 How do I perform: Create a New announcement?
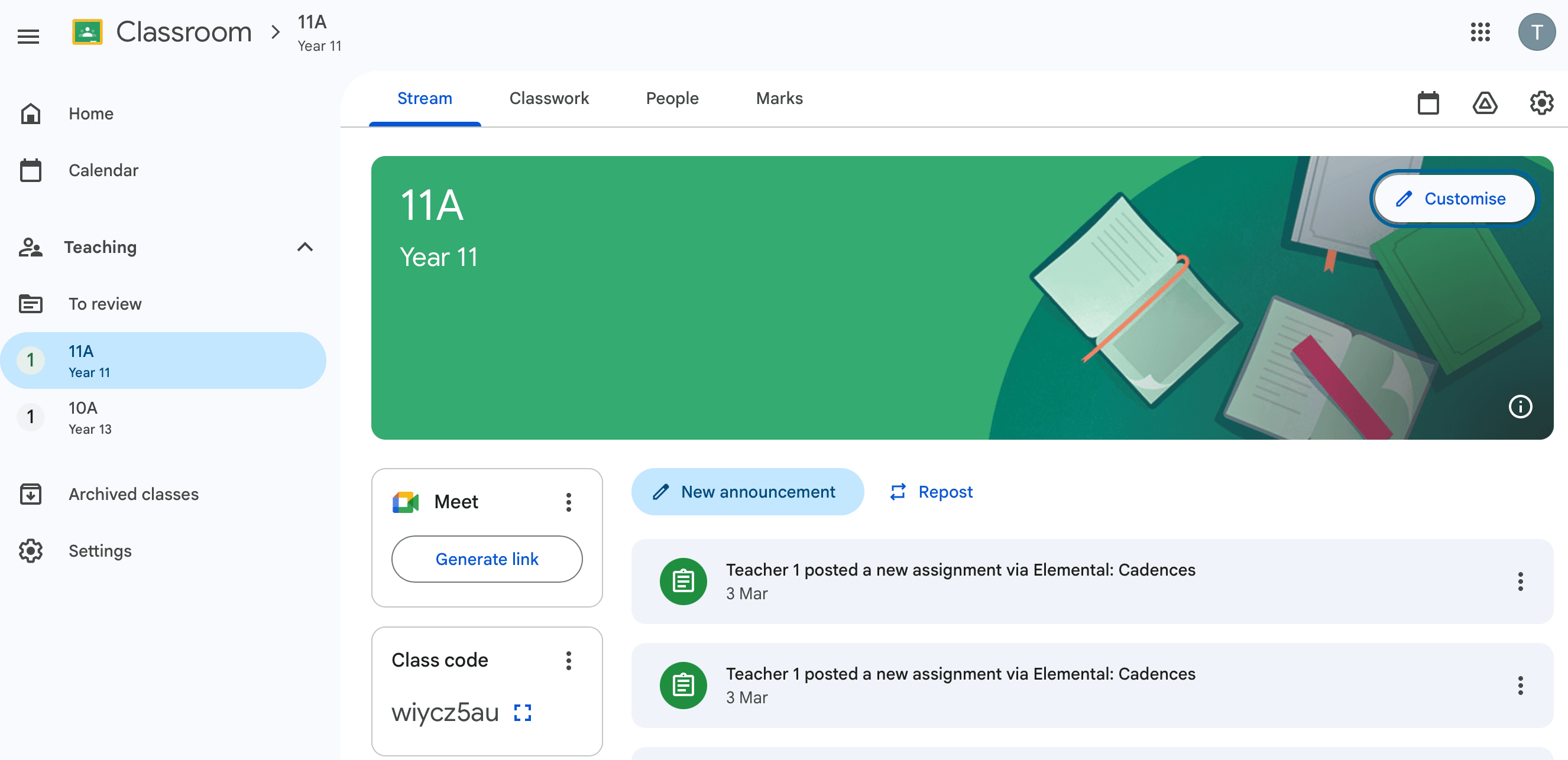747,492
